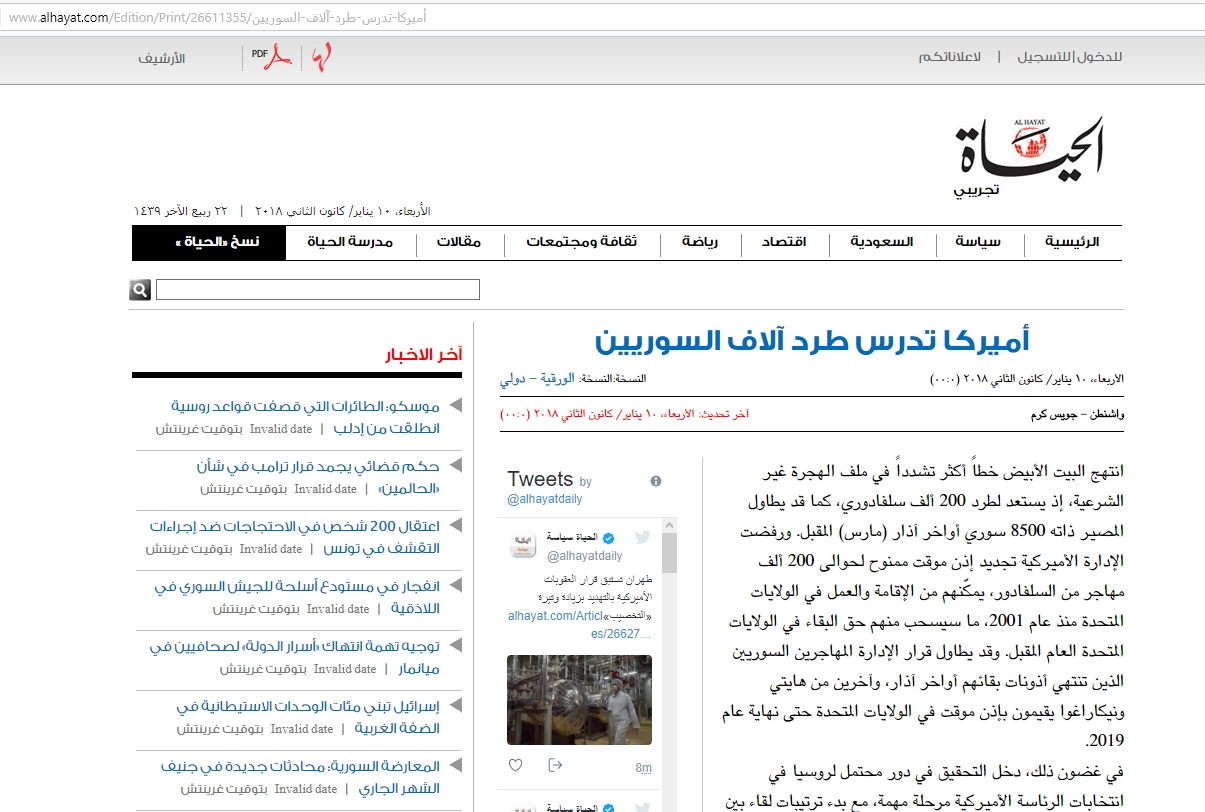Image resolution: width=1205 pixels, height=812 pixels.
Task: Click the red Al Hayat emblem icon
Action: tap(321, 58)
